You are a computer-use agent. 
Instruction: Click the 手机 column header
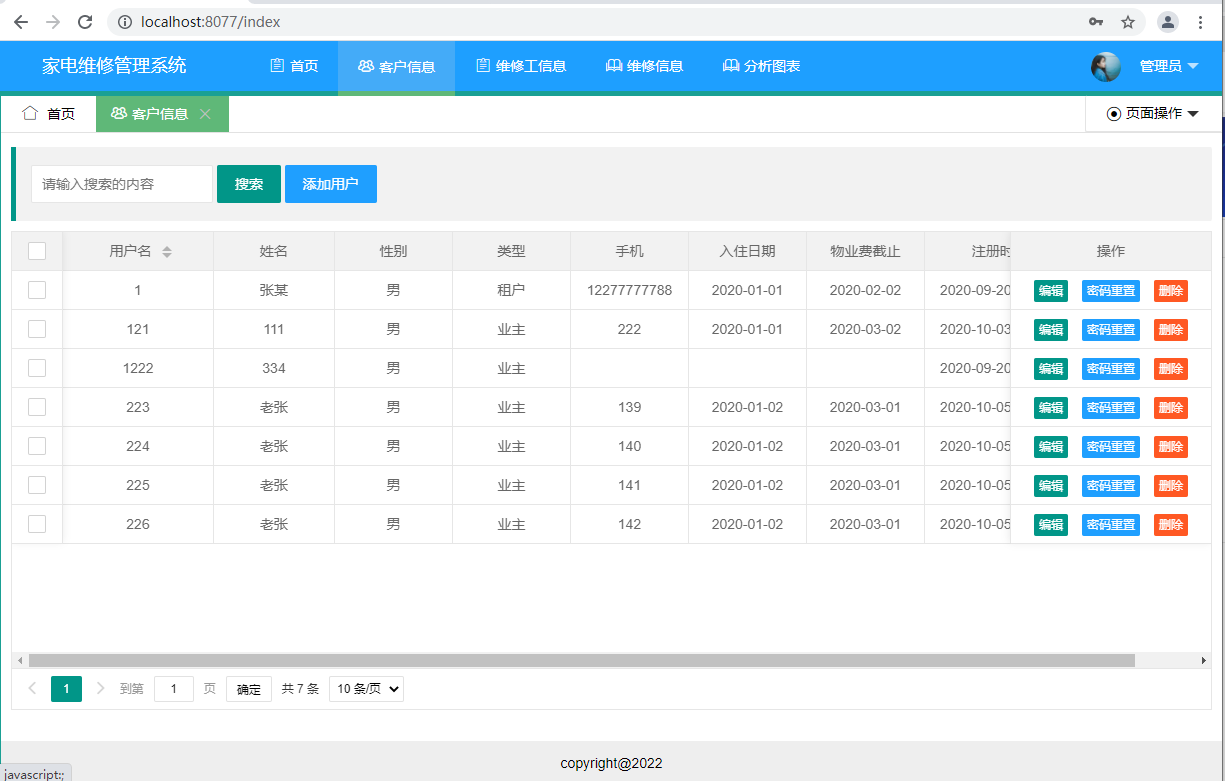coord(629,251)
